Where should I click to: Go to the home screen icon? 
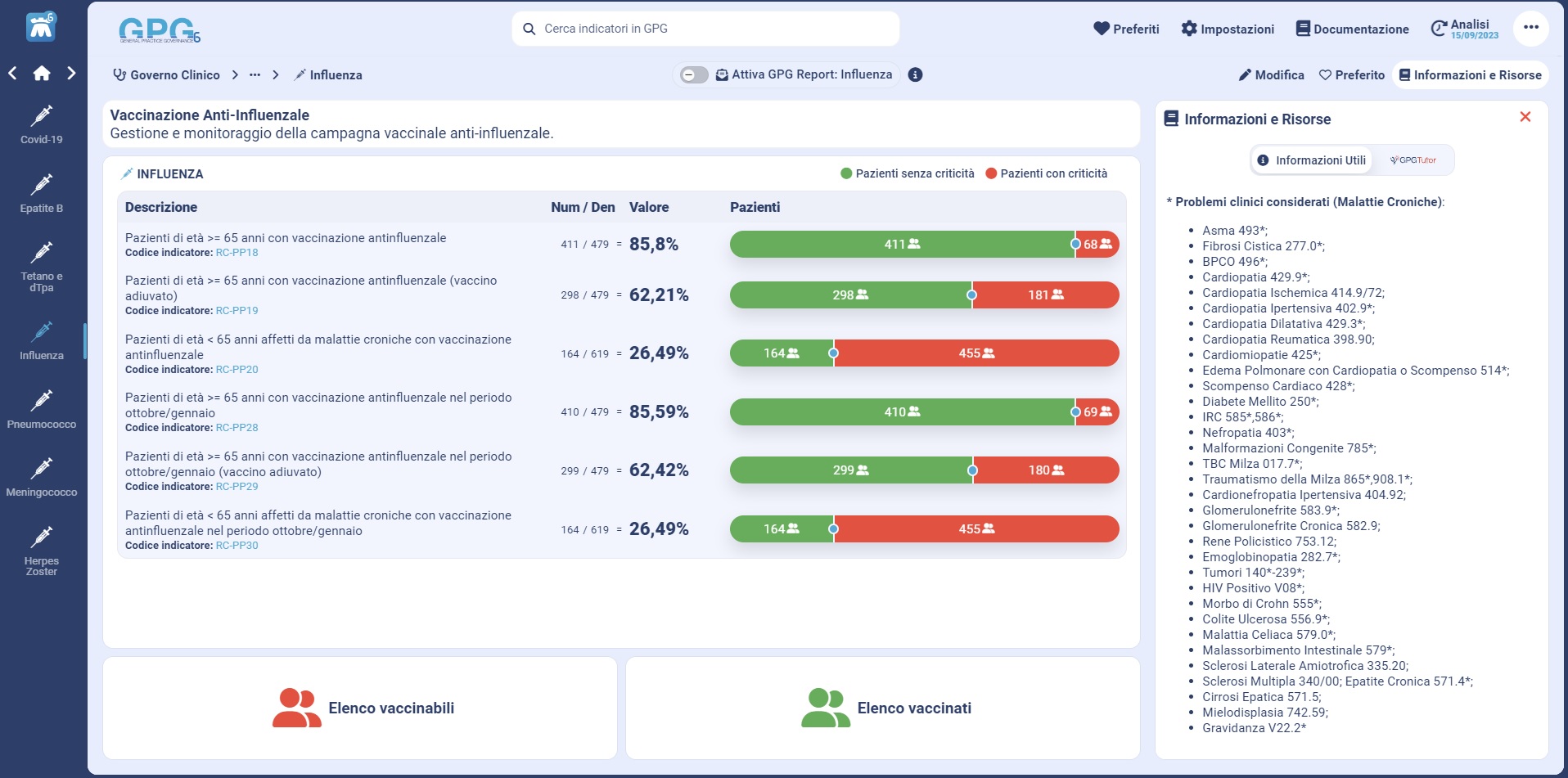(42, 74)
